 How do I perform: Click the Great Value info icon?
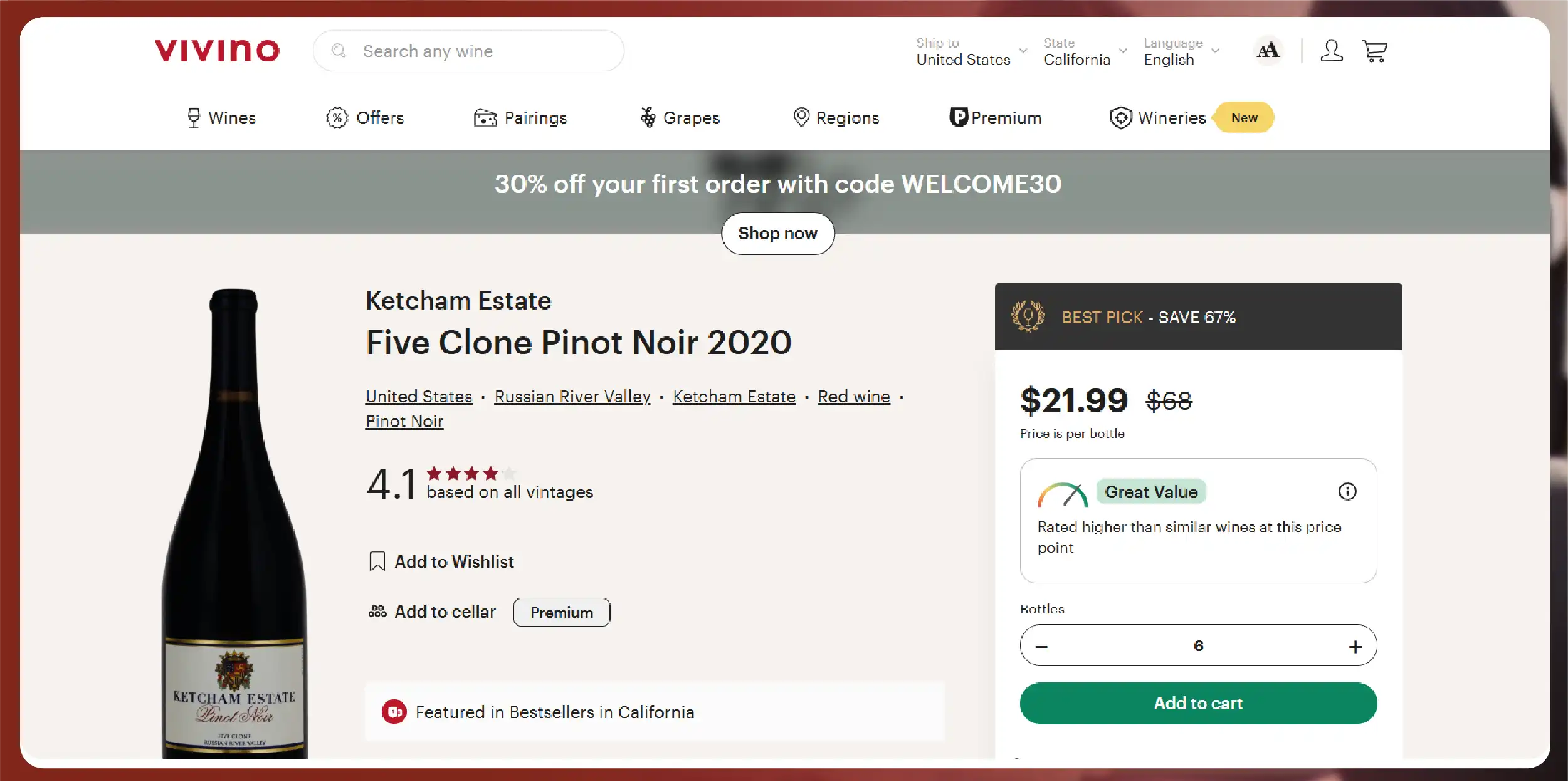pos(1347,492)
